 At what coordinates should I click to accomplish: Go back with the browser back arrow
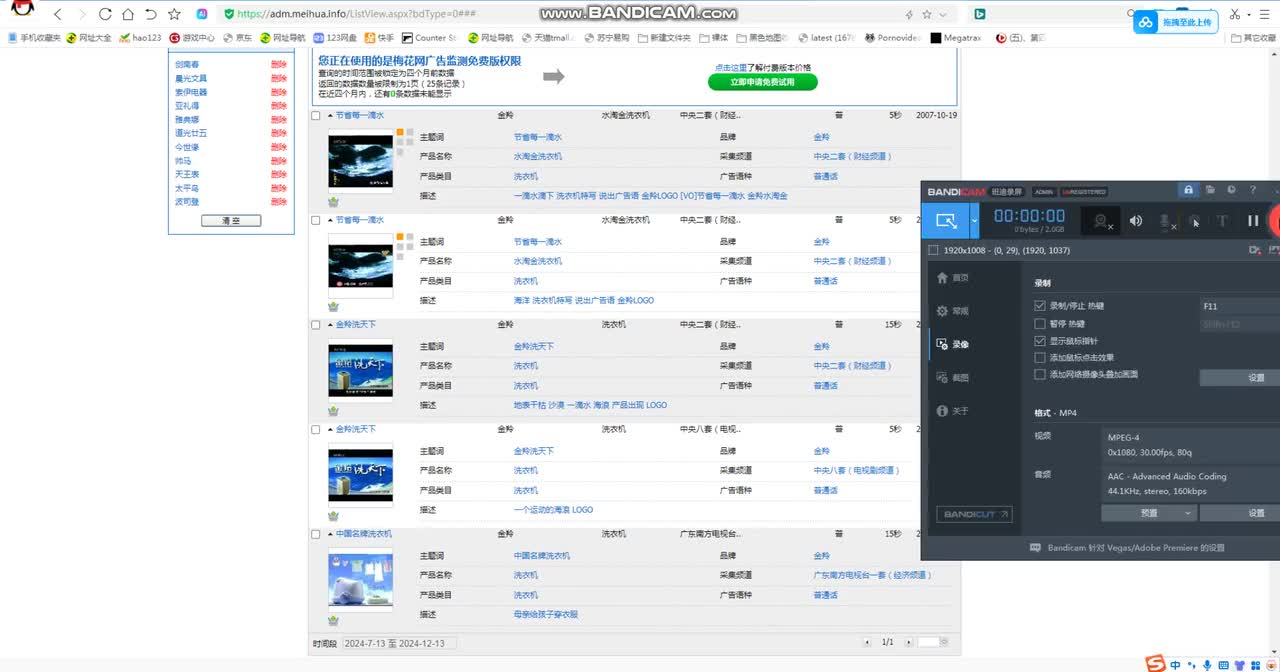click(x=57, y=15)
